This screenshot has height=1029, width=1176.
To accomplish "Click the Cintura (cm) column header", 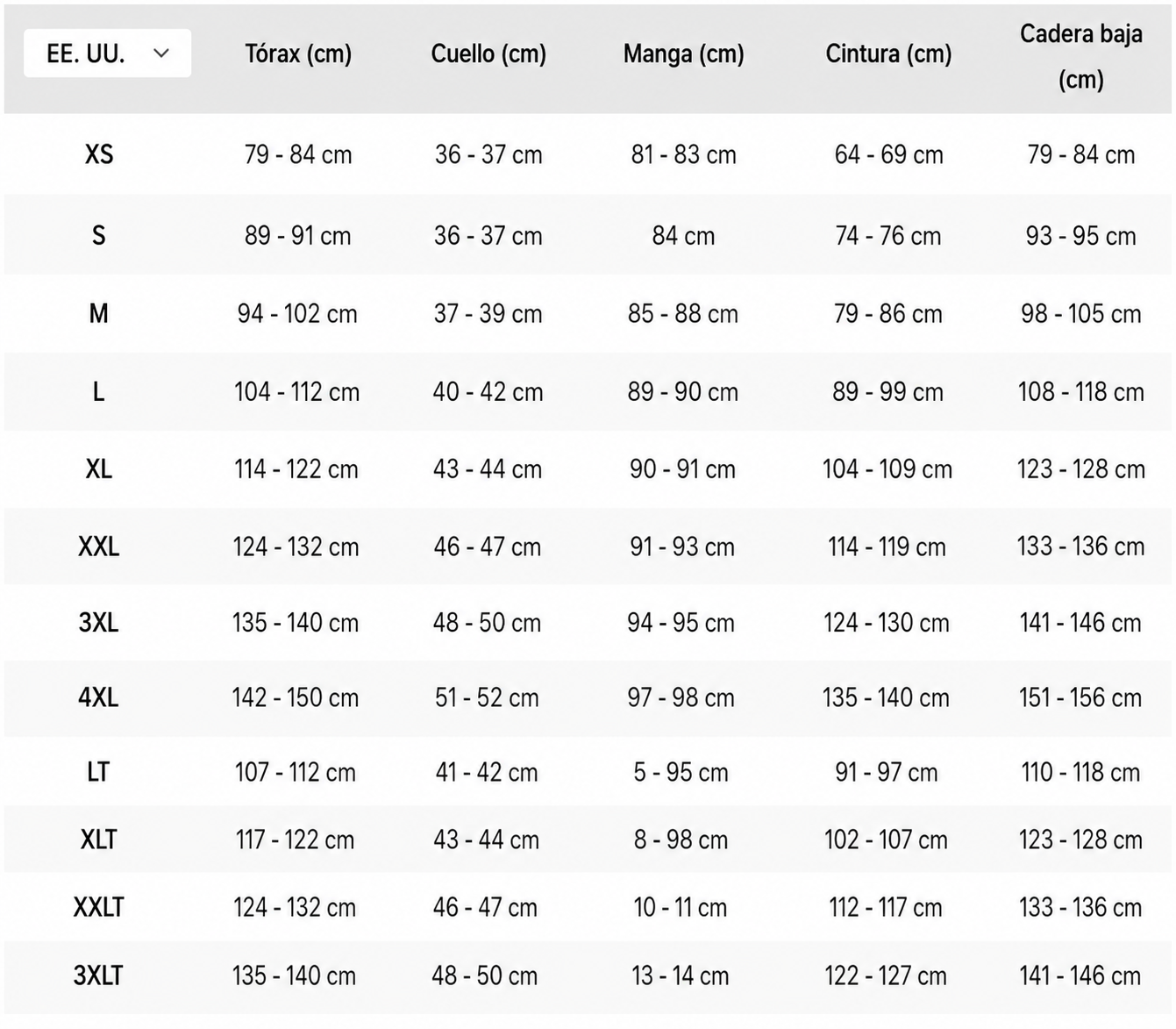I will (x=888, y=54).
